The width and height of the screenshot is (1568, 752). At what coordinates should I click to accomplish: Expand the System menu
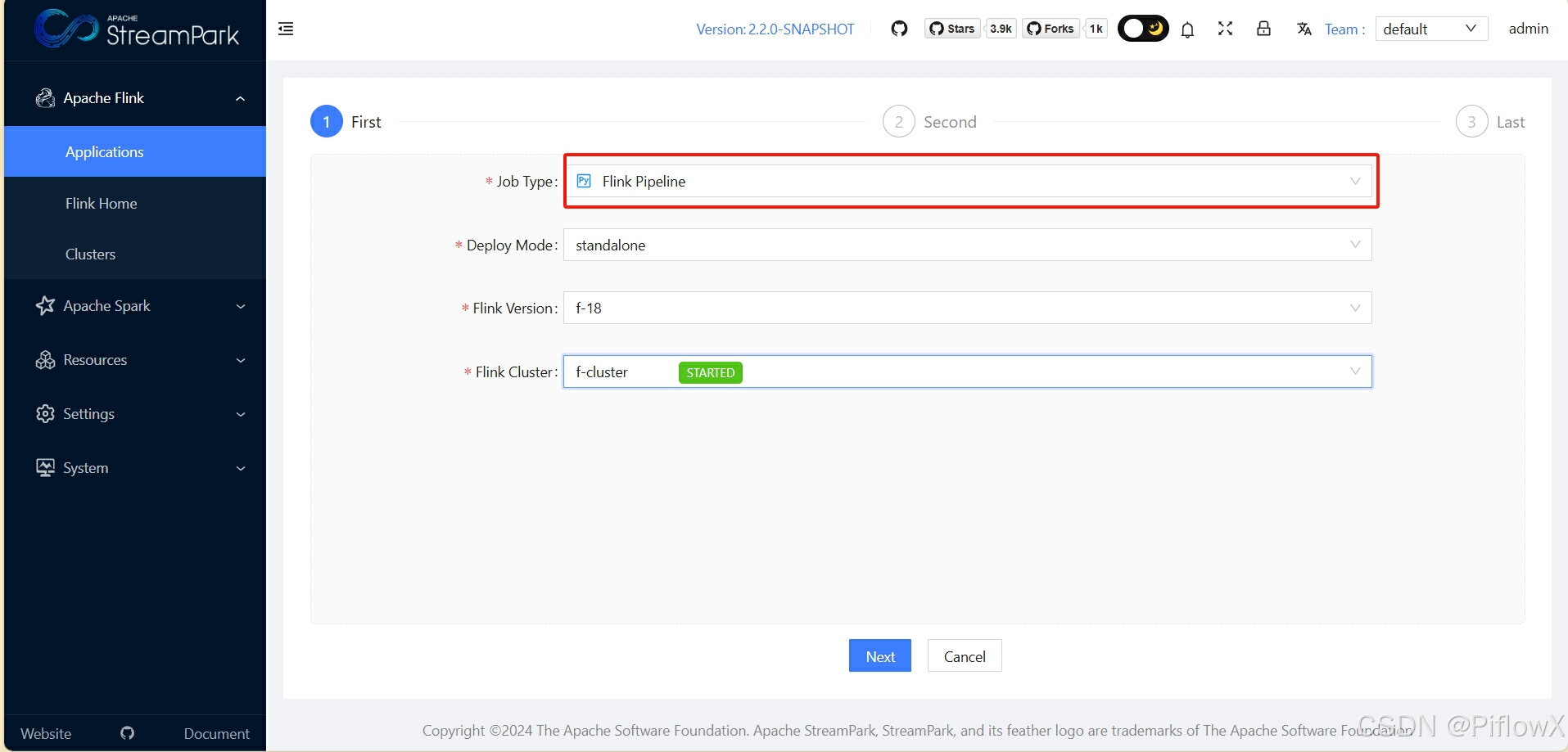coord(135,468)
